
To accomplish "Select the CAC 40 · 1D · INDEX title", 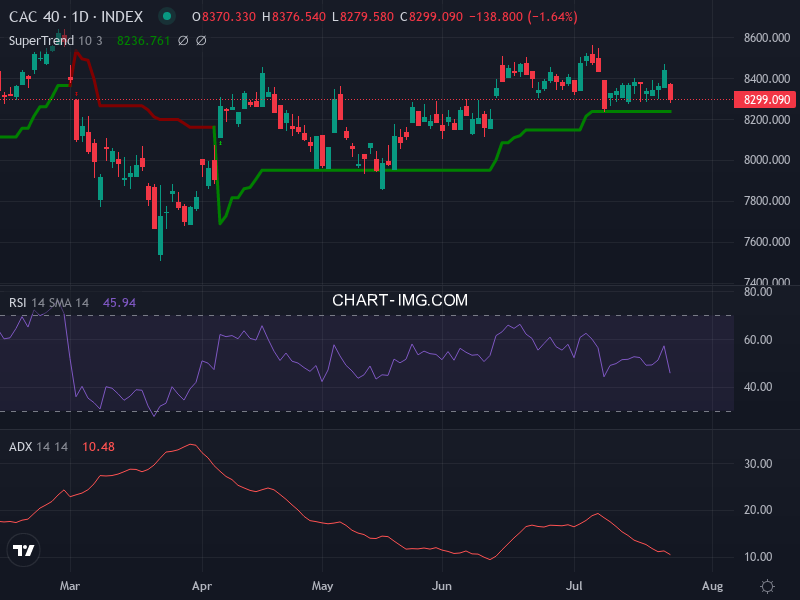I will tap(76, 17).
